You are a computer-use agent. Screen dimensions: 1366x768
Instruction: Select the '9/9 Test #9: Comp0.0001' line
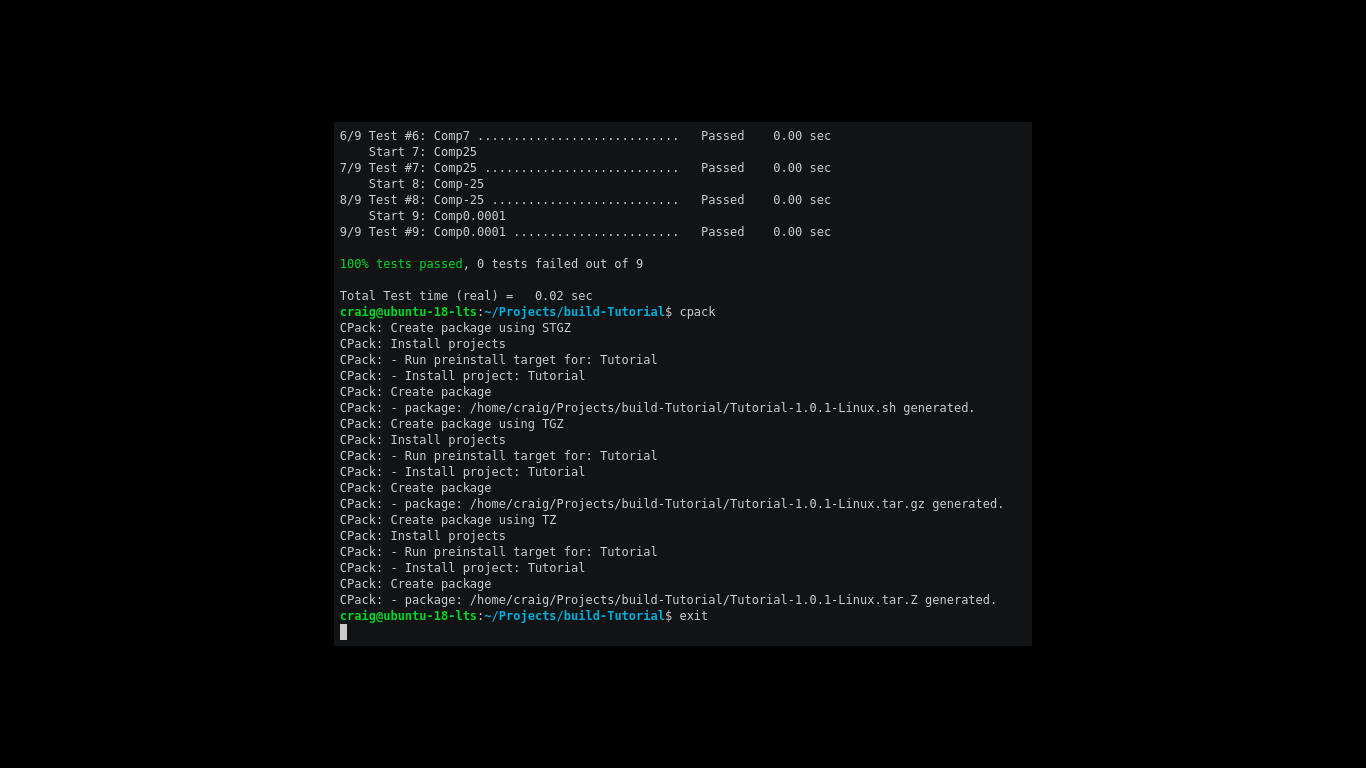point(585,232)
